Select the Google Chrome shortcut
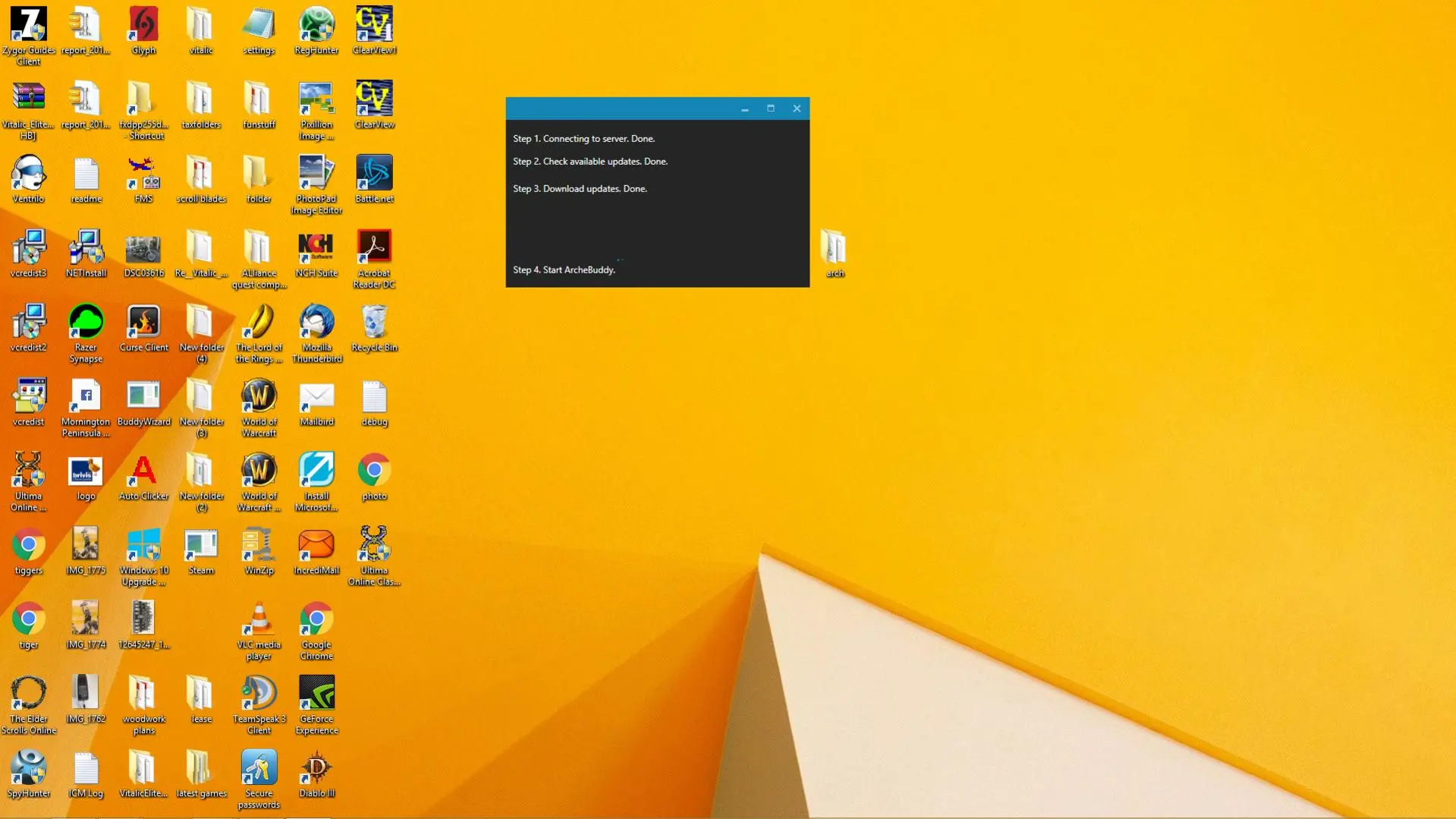This screenshot has width=1456, height=819. (316, 620)
